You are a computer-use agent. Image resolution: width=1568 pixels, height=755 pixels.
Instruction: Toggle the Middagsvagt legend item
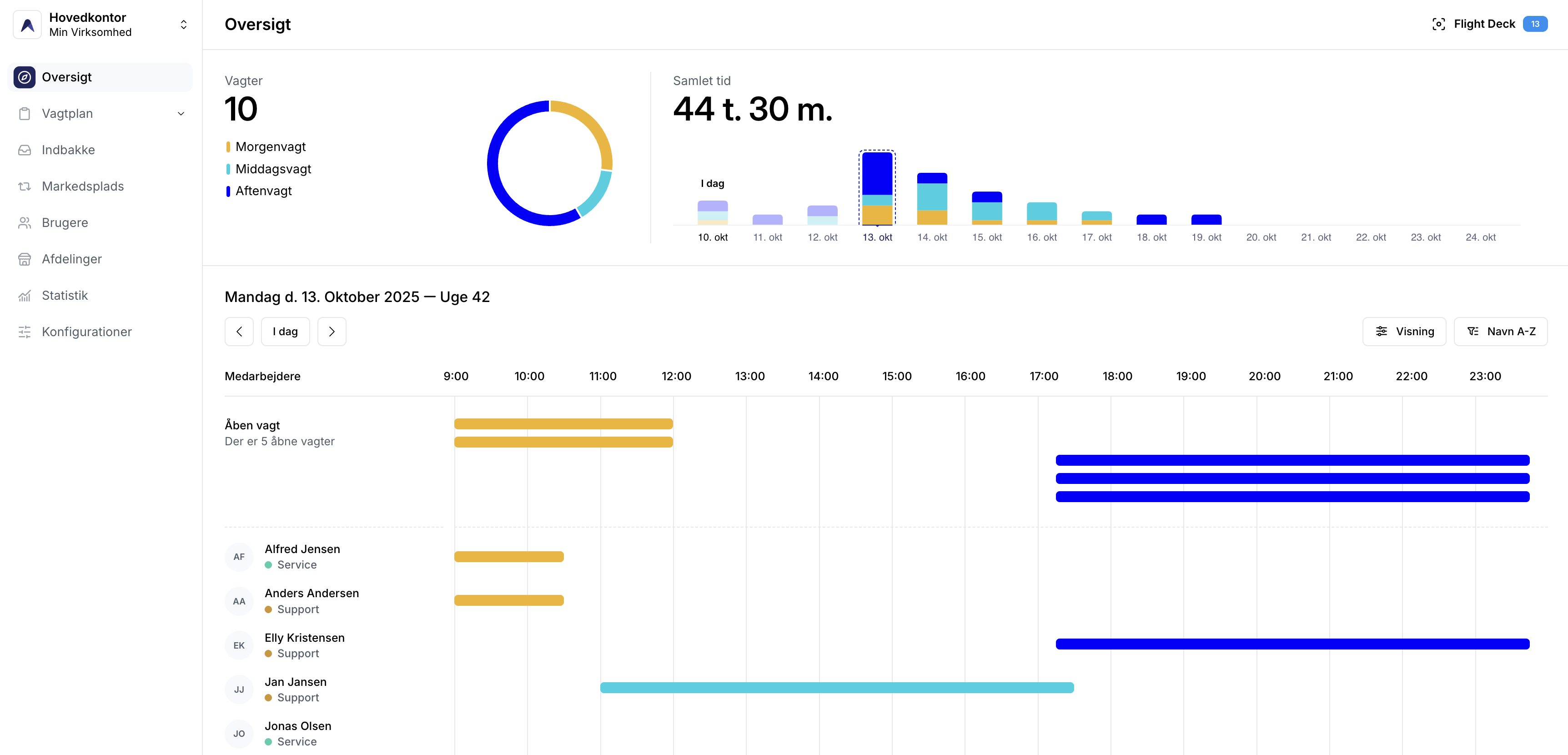(x=273, y=169)
